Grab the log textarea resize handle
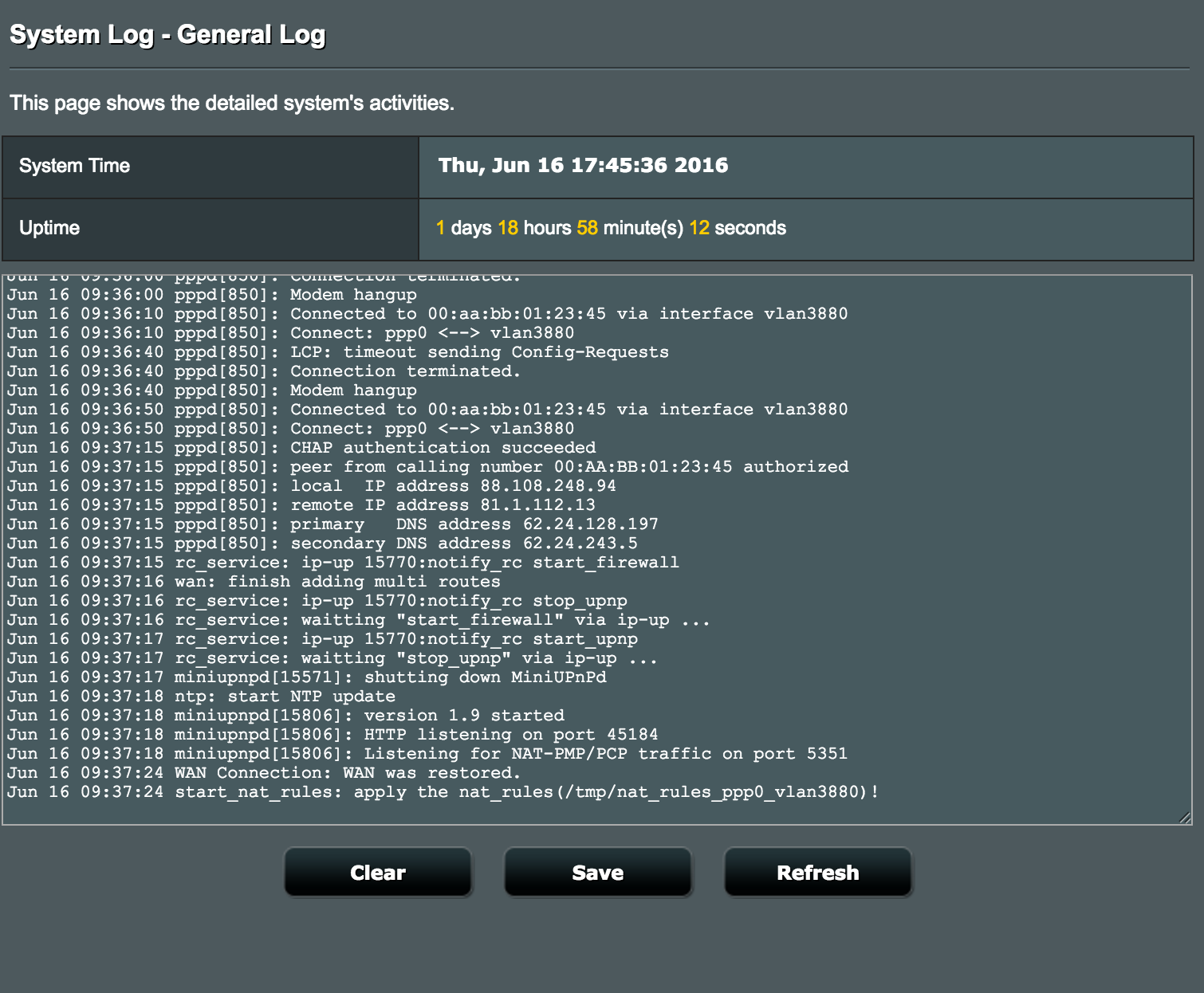 pyautogui.click(x=1184, y=817)
